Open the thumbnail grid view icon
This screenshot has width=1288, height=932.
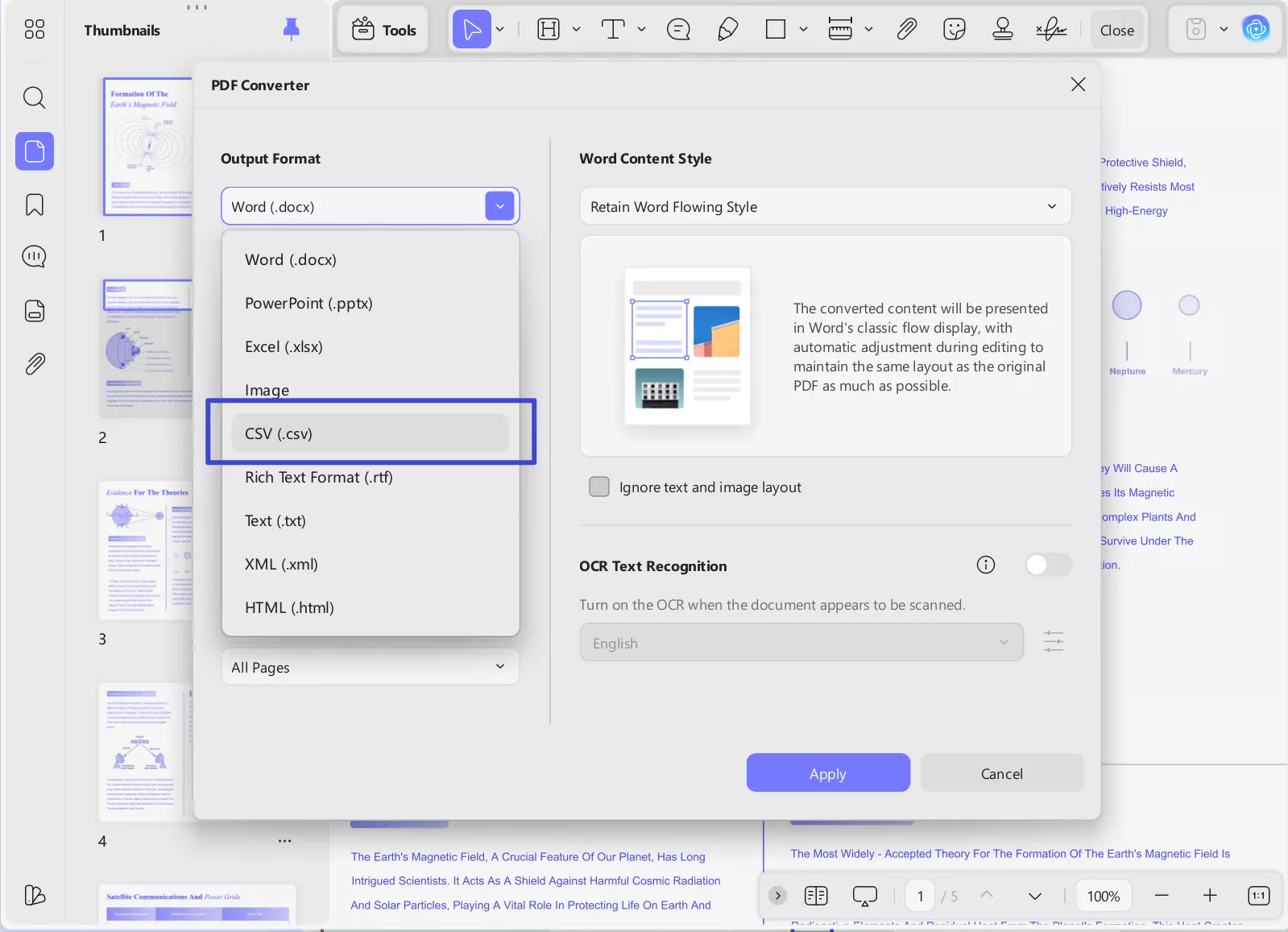[x=35, y=30]
